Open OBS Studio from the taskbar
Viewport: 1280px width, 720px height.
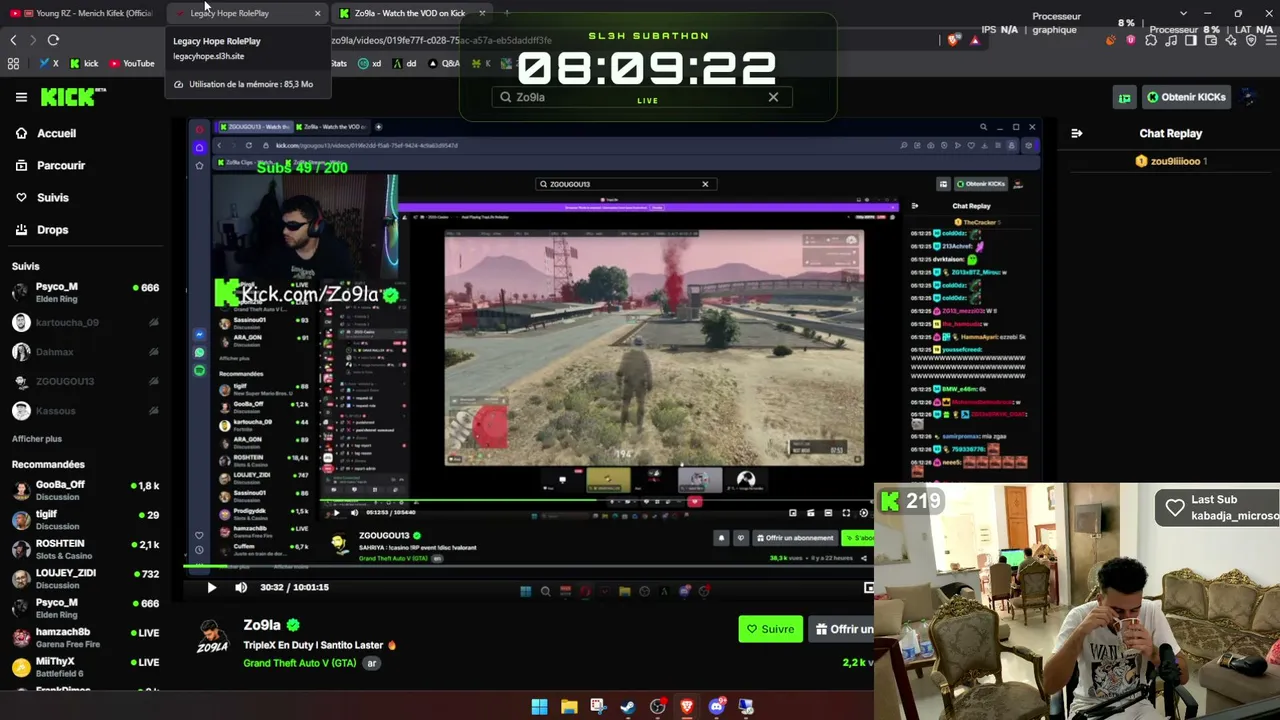click(657, 707)
